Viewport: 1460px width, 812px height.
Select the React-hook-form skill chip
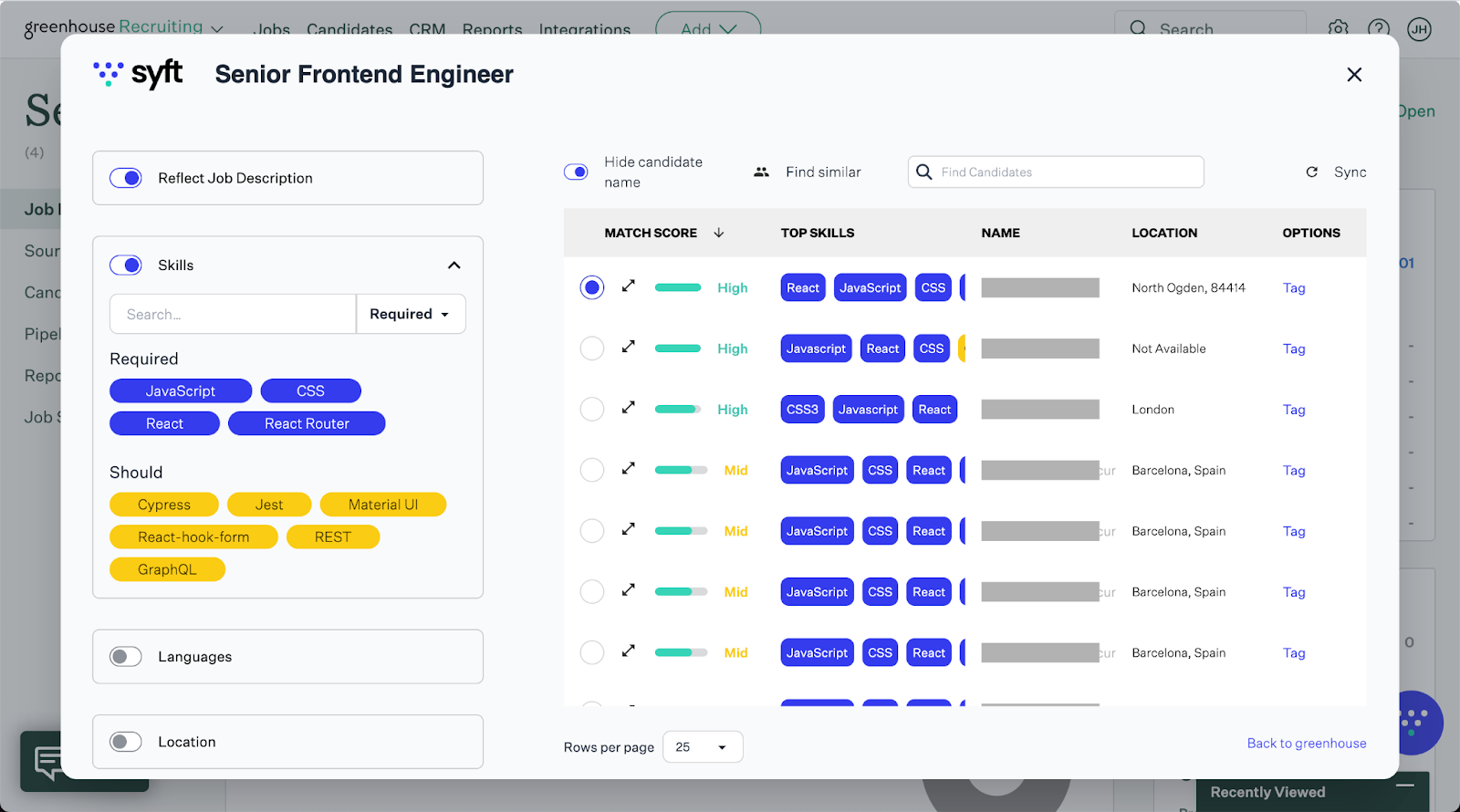coord(193,536)
